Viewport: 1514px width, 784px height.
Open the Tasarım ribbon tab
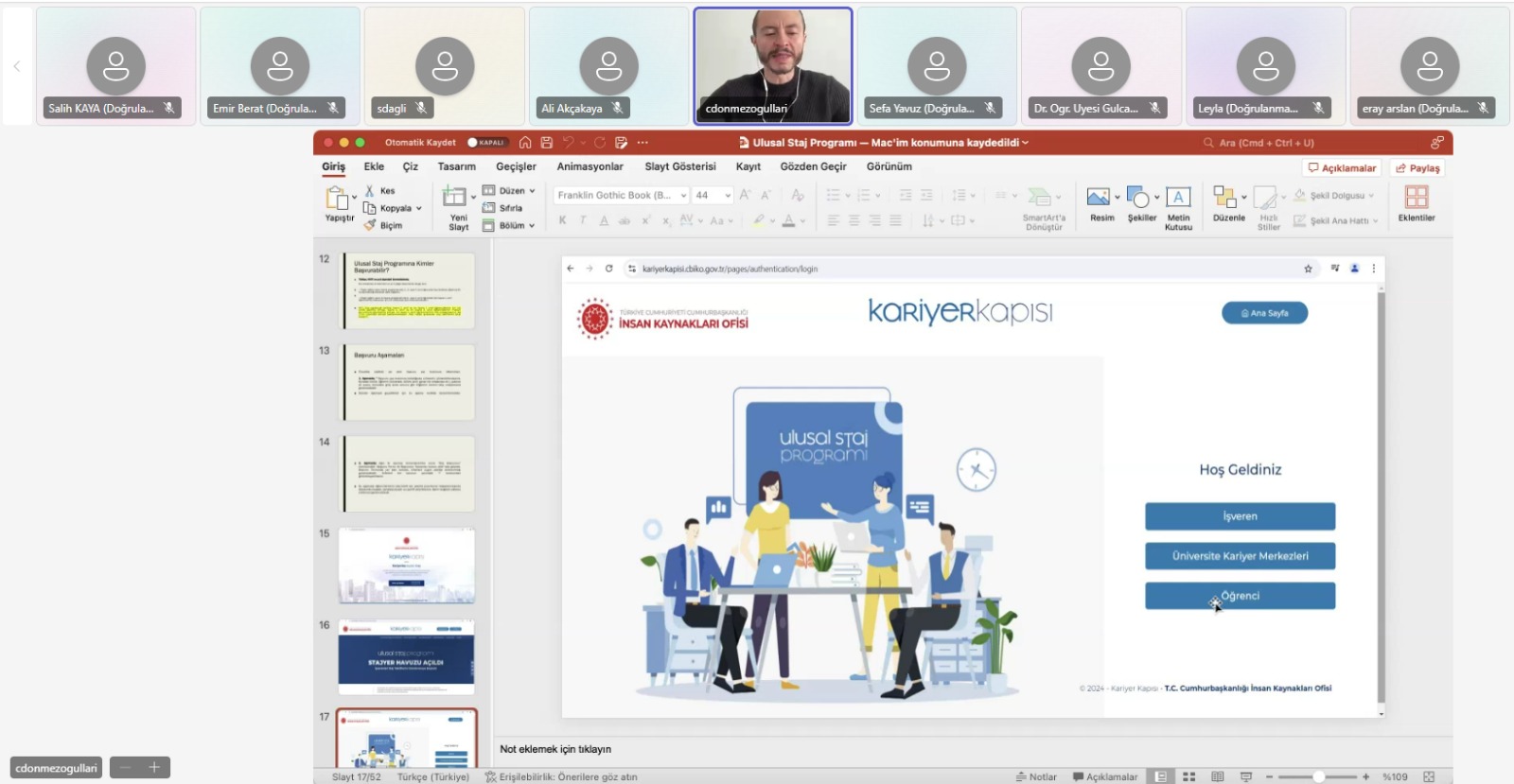pos(456,166)
